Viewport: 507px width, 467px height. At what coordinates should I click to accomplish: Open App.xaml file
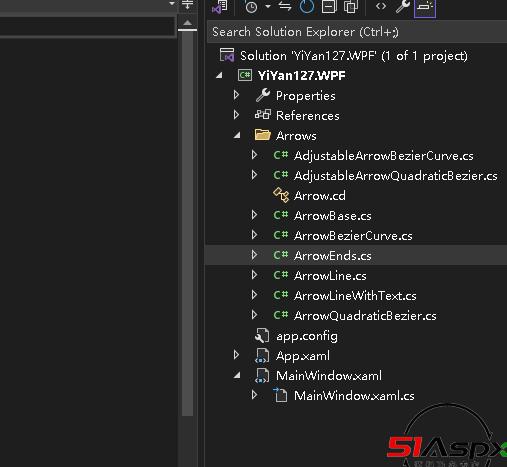tap(303, 356)
